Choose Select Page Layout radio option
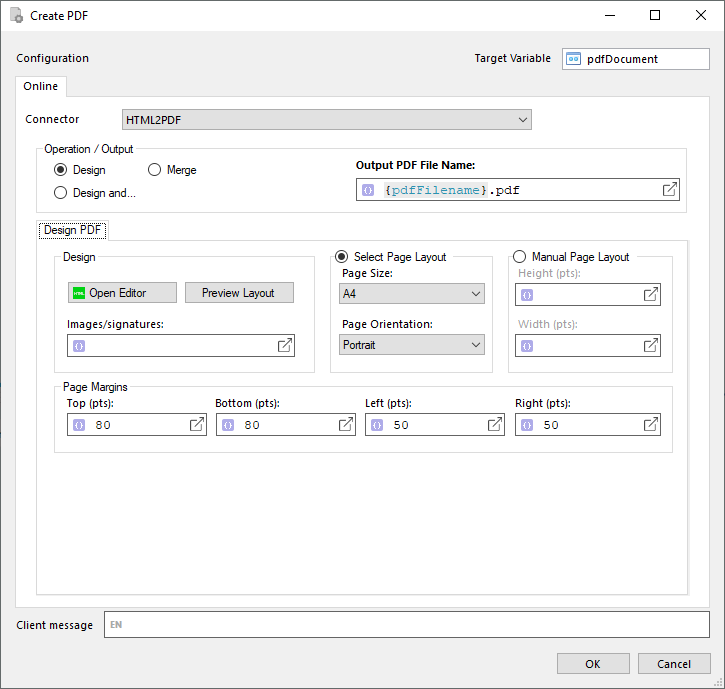 (x=341, y=257)
